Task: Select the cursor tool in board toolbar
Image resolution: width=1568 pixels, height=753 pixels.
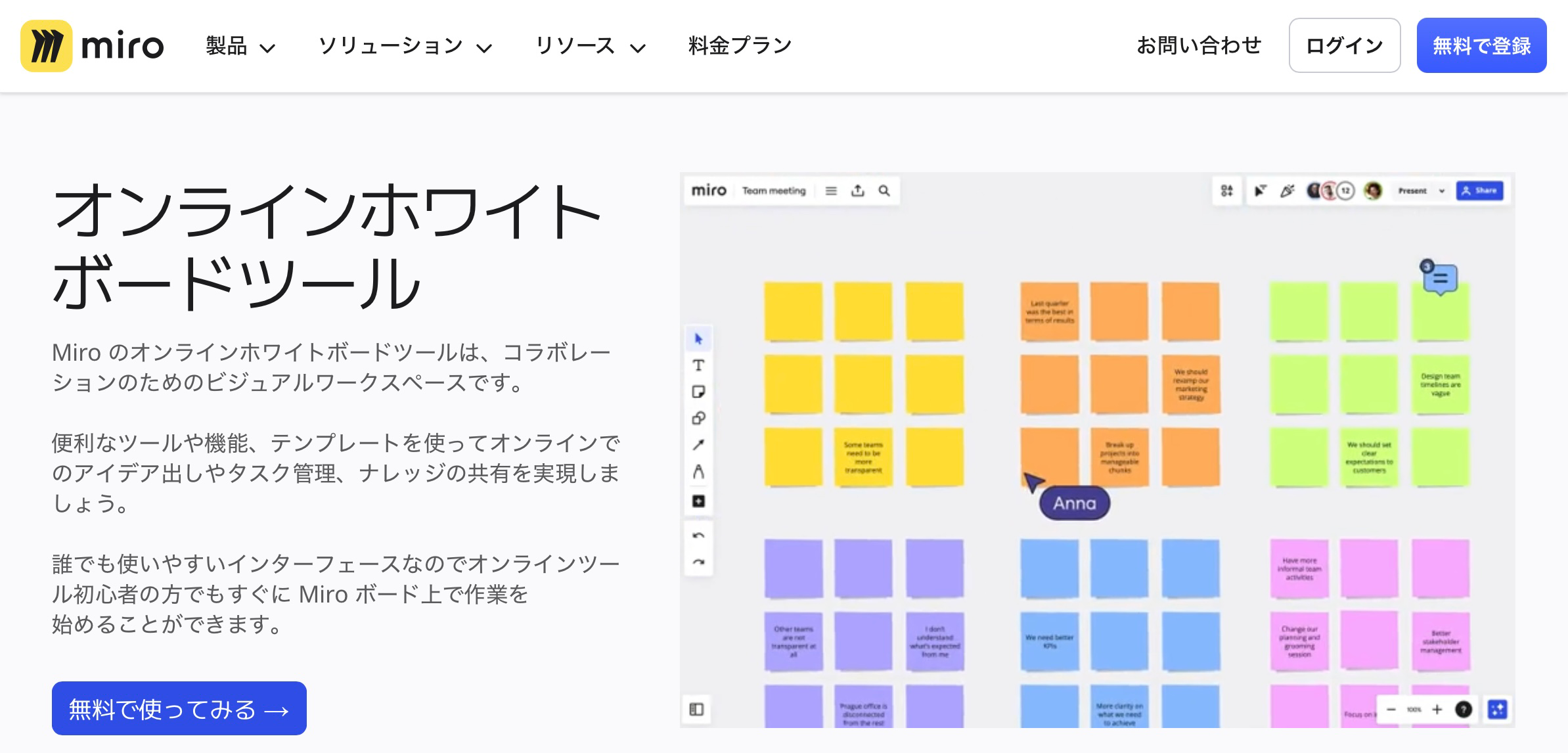Action: [x=698, y=339]
